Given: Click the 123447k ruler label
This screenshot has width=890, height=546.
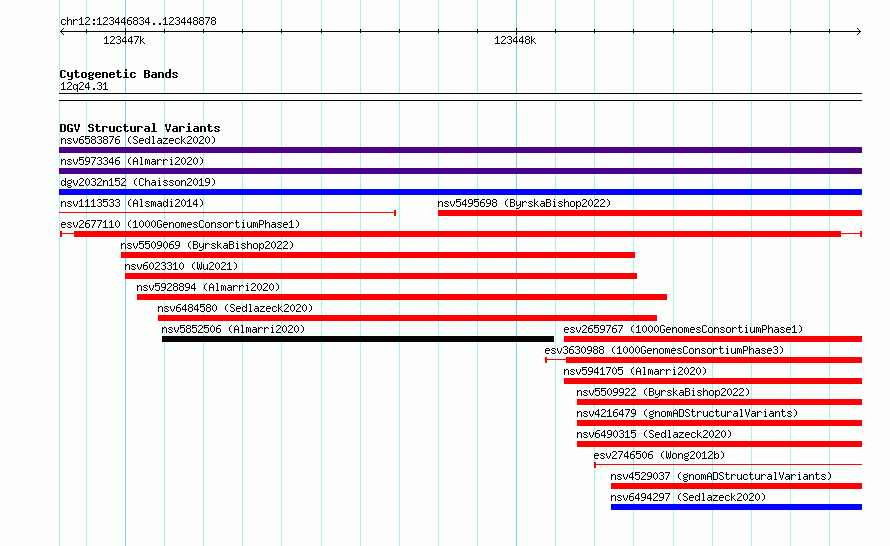Looking at the screenshot, I should click(124, 40).
